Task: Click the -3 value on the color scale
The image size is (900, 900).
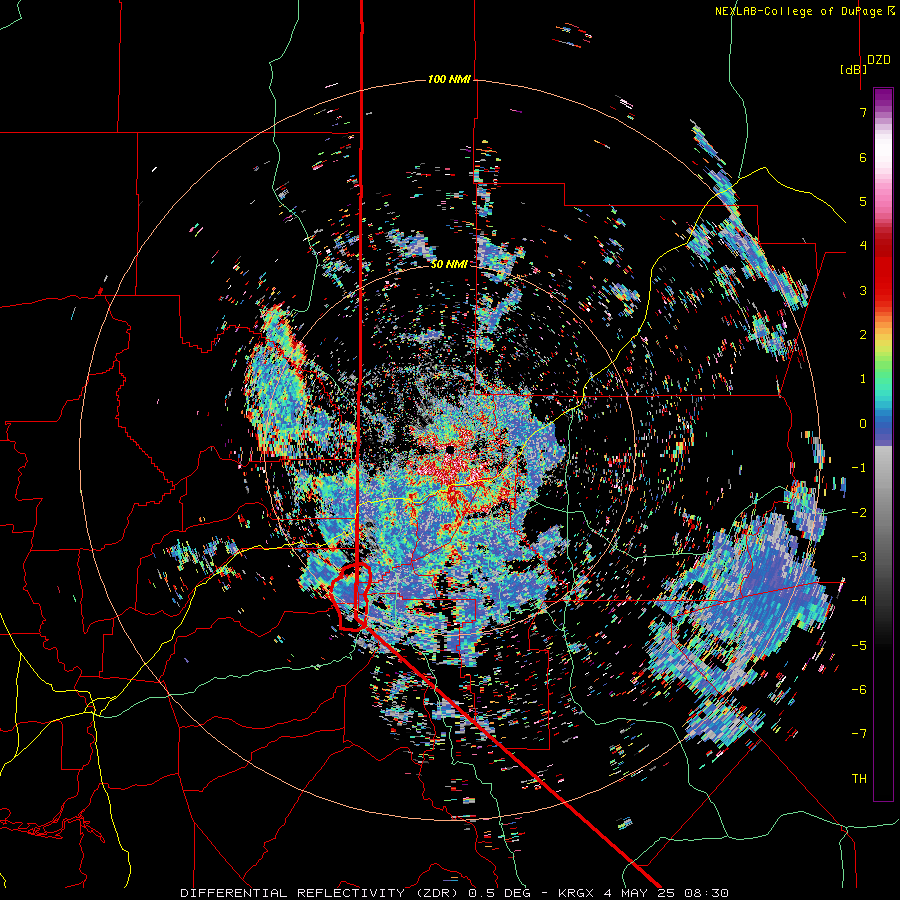Action: coord(859,557)
